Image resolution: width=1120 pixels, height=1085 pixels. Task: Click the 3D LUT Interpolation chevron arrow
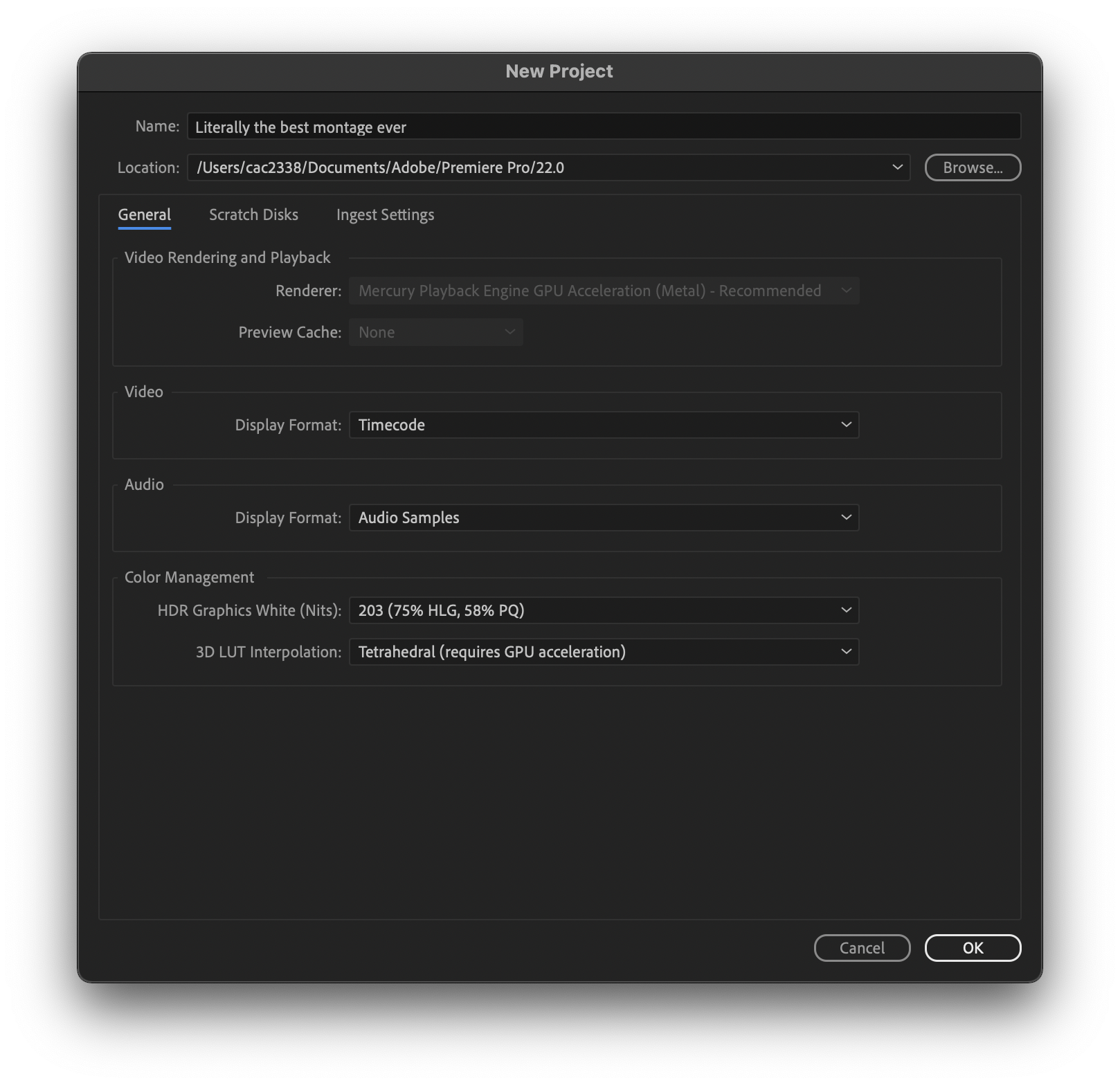pos(846,652)
